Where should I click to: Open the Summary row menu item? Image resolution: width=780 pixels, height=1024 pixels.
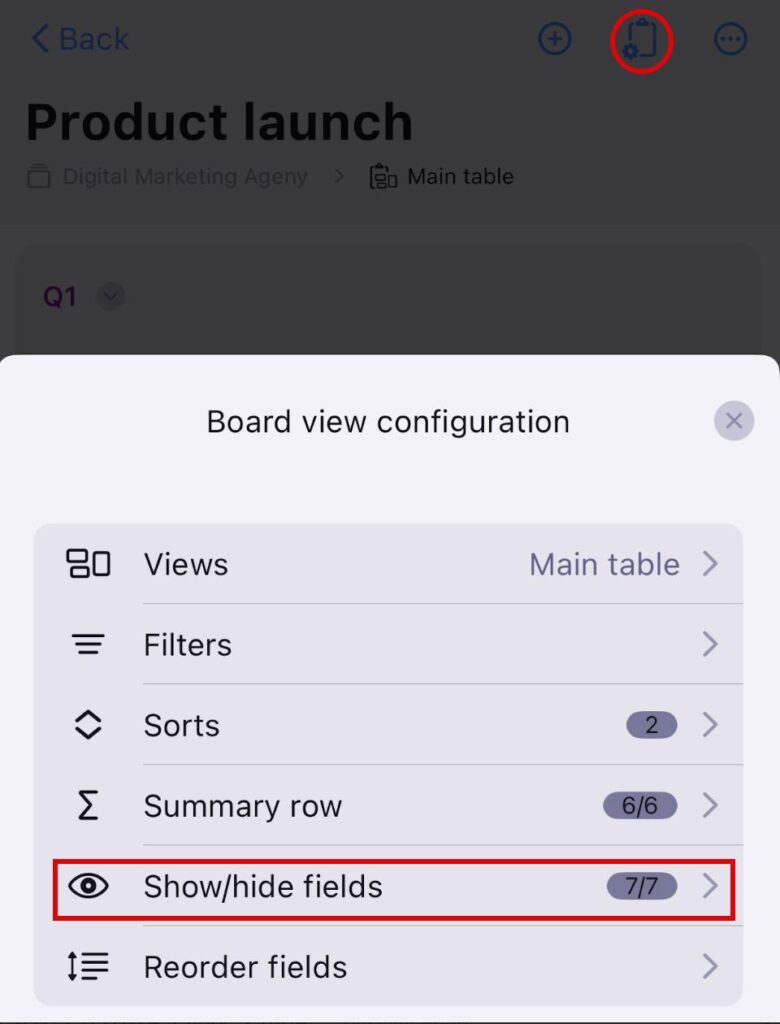click(x=243, y=806)
